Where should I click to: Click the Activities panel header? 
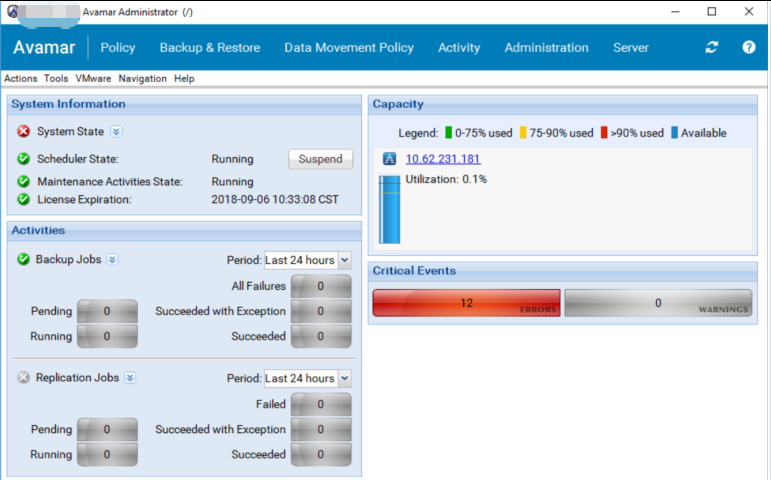184,231
